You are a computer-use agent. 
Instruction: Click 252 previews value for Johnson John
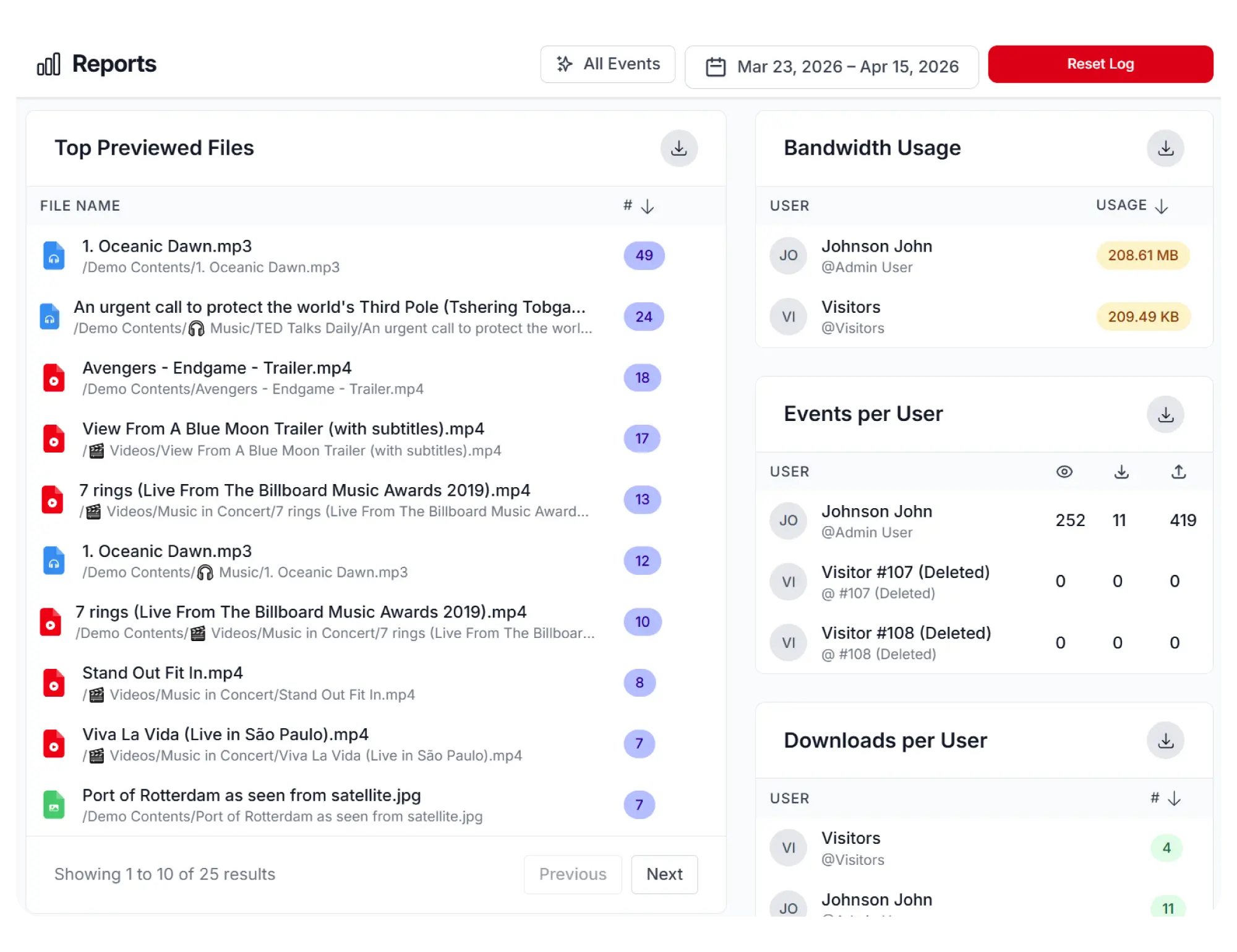1070,521
